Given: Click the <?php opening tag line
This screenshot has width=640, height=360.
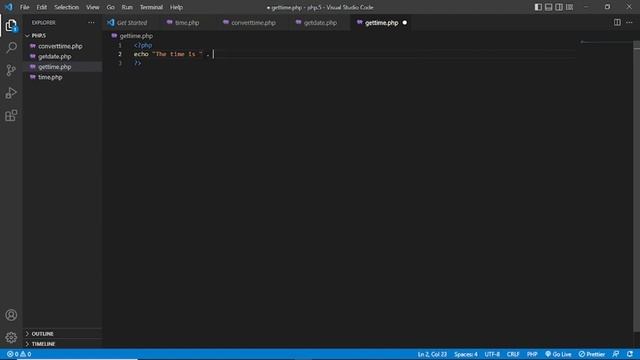Looking at the screenshot, I should [x=143, y=45].
